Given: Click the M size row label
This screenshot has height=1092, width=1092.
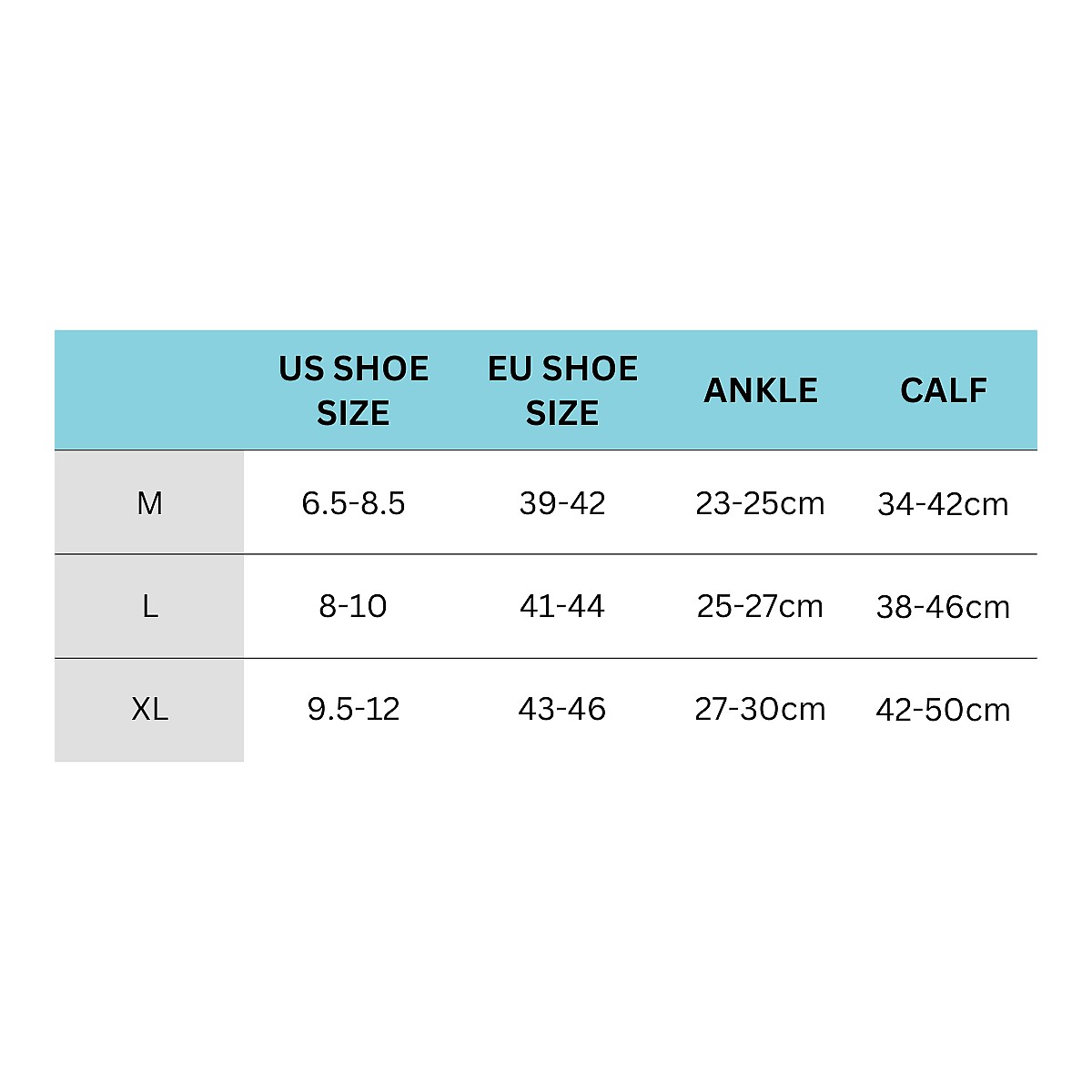Looking at the screenshot, I should point(149,502).
